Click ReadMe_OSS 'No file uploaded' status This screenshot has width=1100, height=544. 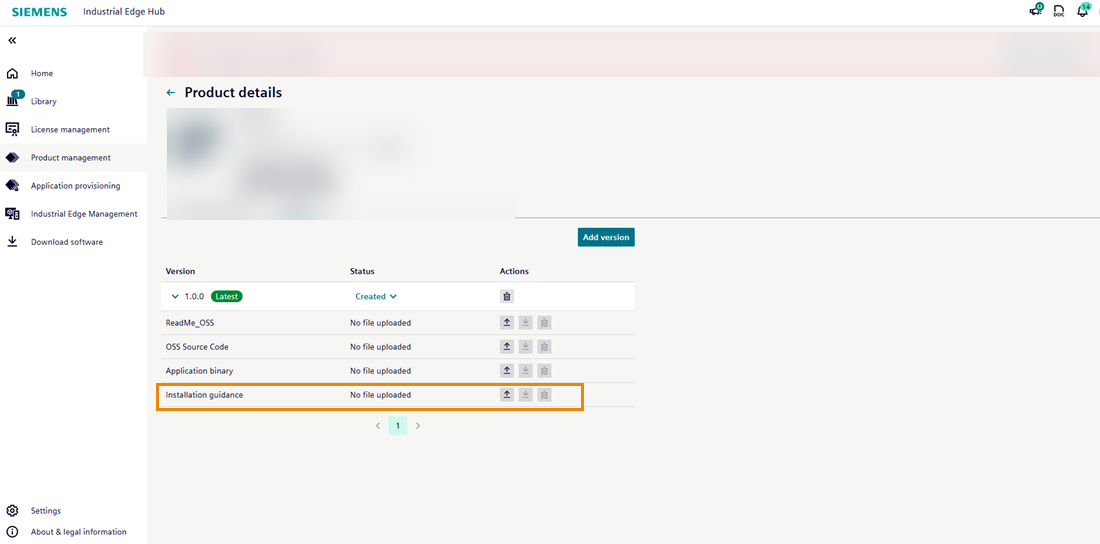380,324
